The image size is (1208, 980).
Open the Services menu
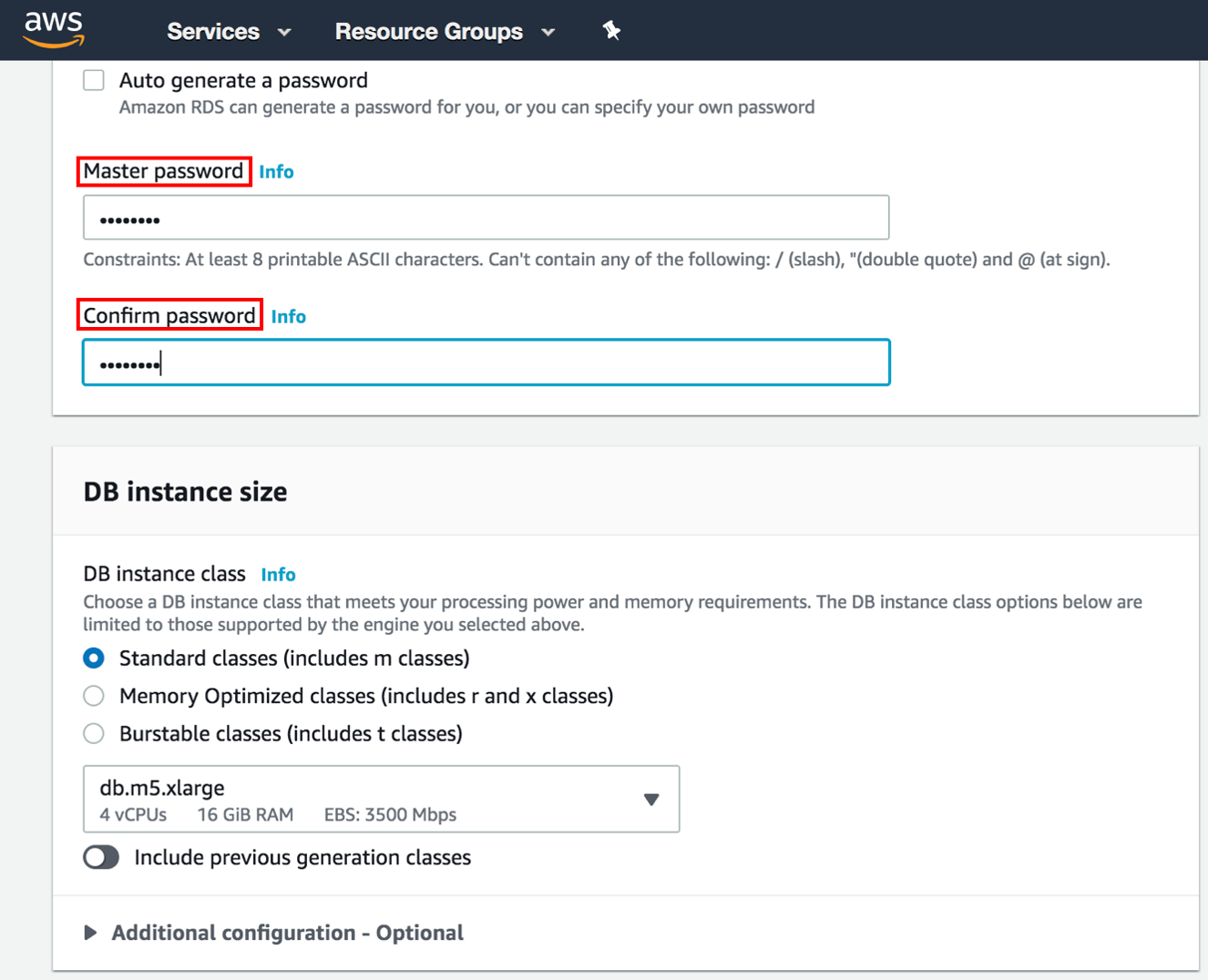[229, 31]
